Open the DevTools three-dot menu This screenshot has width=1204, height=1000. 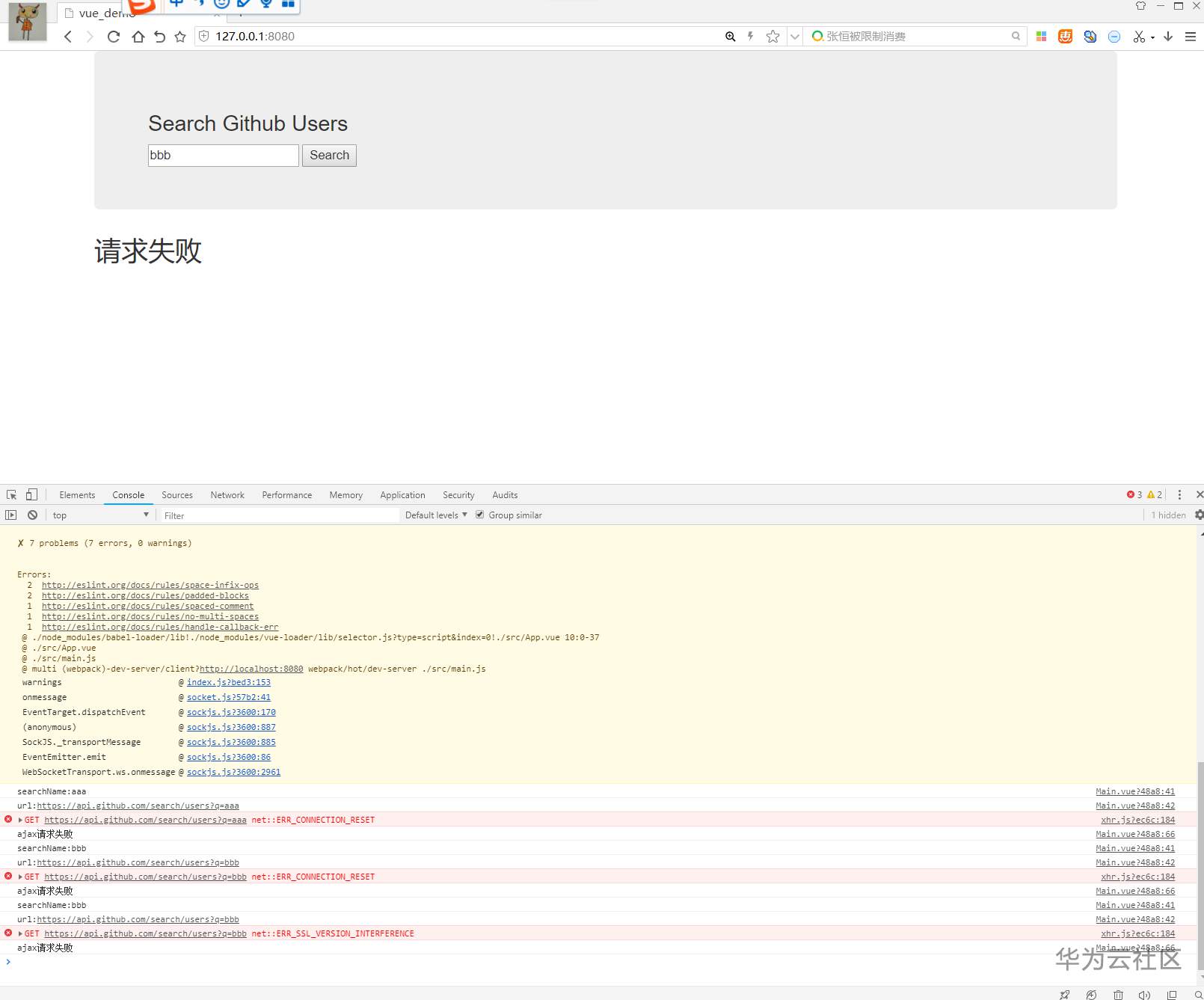pyautogui.click(x=1179, y=495)
